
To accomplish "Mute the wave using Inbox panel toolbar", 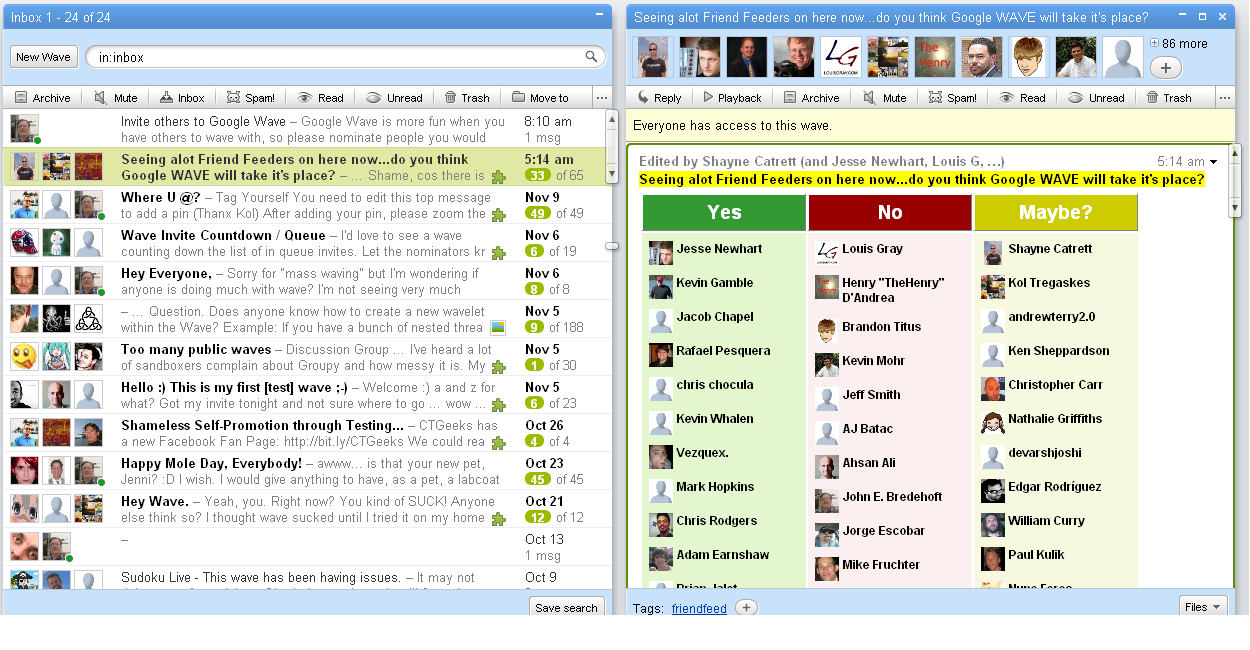I will (x=115, y=98).
